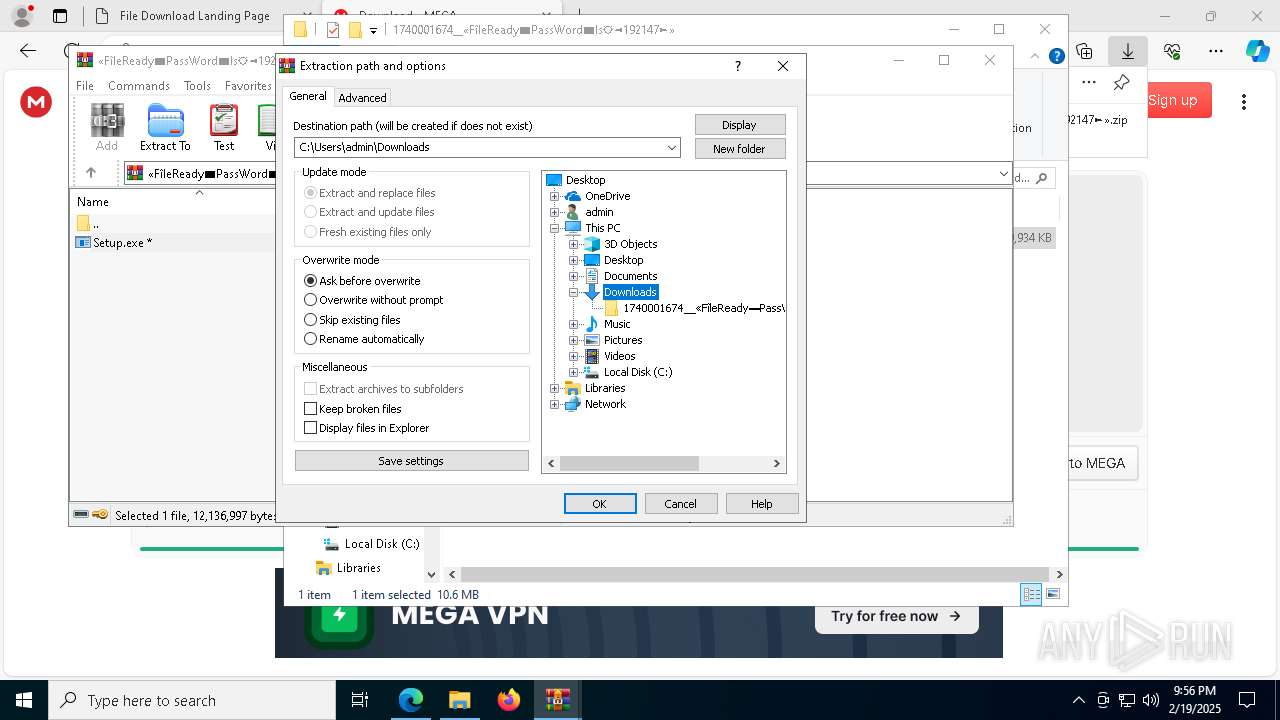Collapse the This PC tree node
Screen dimensions: 1280x720
pyautogui.click(x=555, y=228)
